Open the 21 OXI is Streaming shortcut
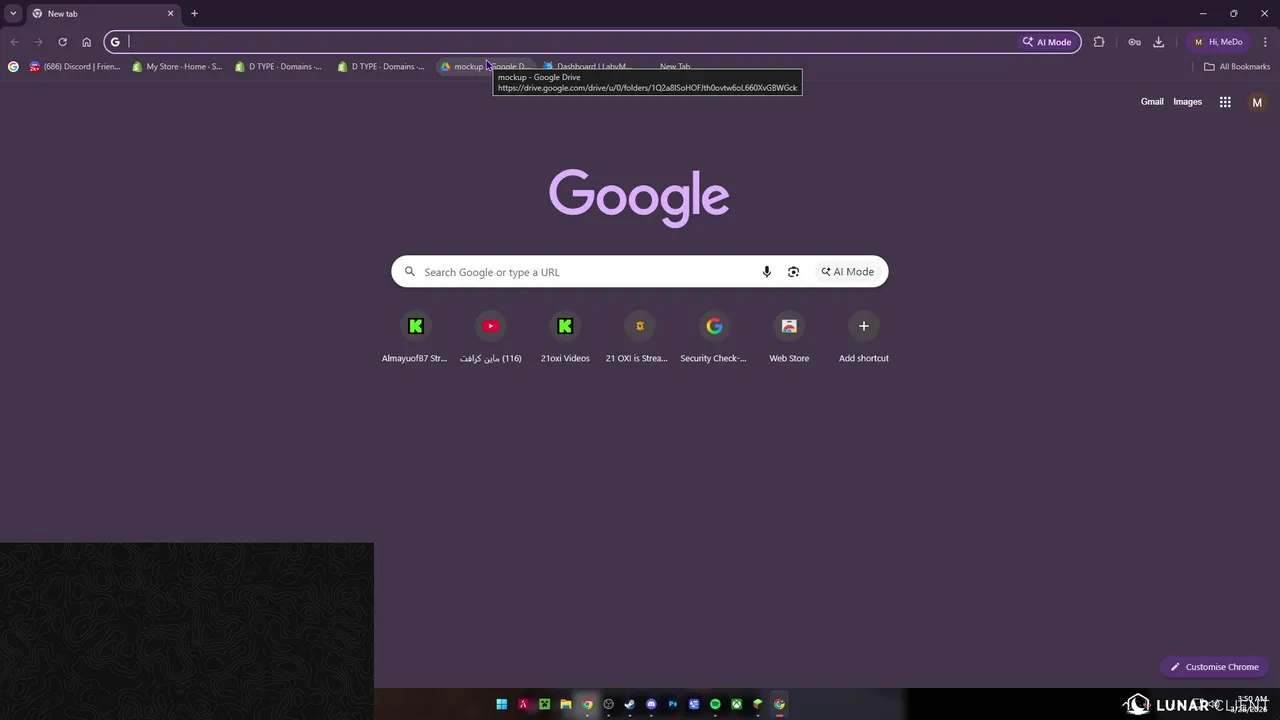This screenshot has width=1280, height=720. click(639, 338)
